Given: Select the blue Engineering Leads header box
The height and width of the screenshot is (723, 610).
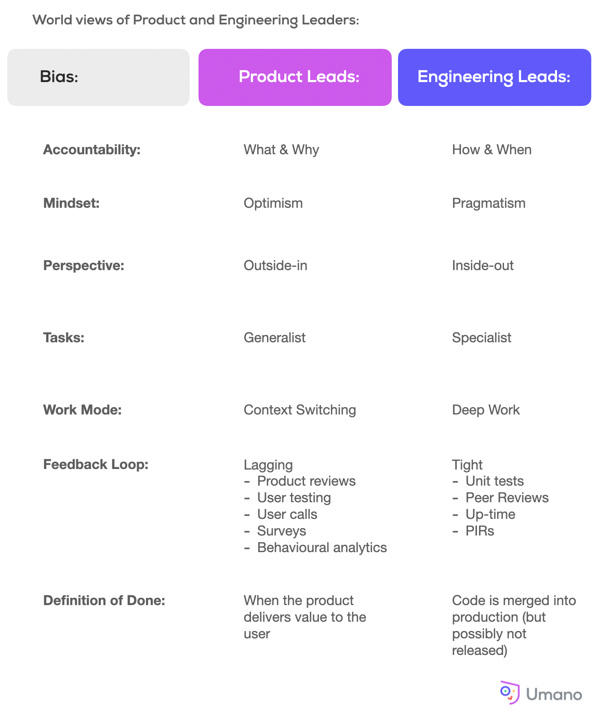Looking at the screenshot, I should pyautogui.click(x=494, y=77).
